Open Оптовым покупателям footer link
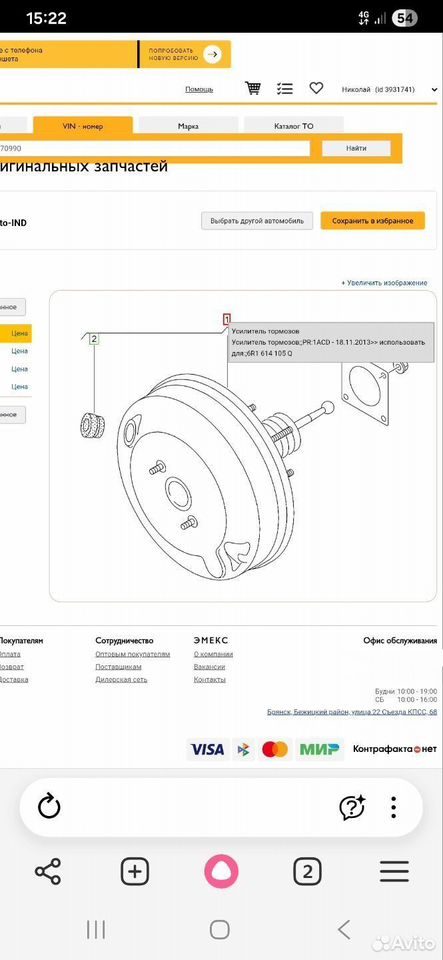Viewport: 443px width, 960px height. (133, 654)
